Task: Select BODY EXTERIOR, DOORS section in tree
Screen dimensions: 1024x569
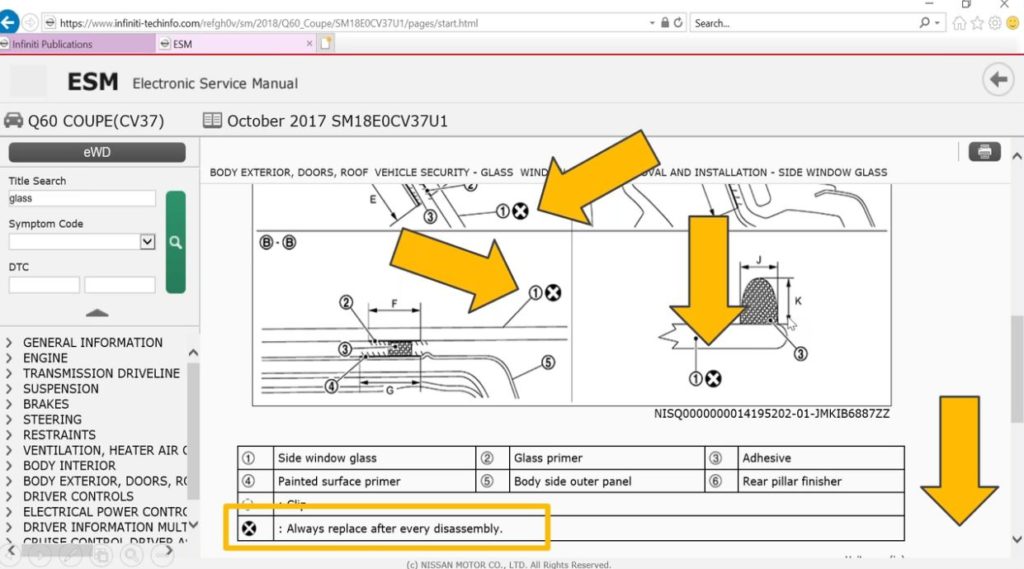Action: point(104,481)
